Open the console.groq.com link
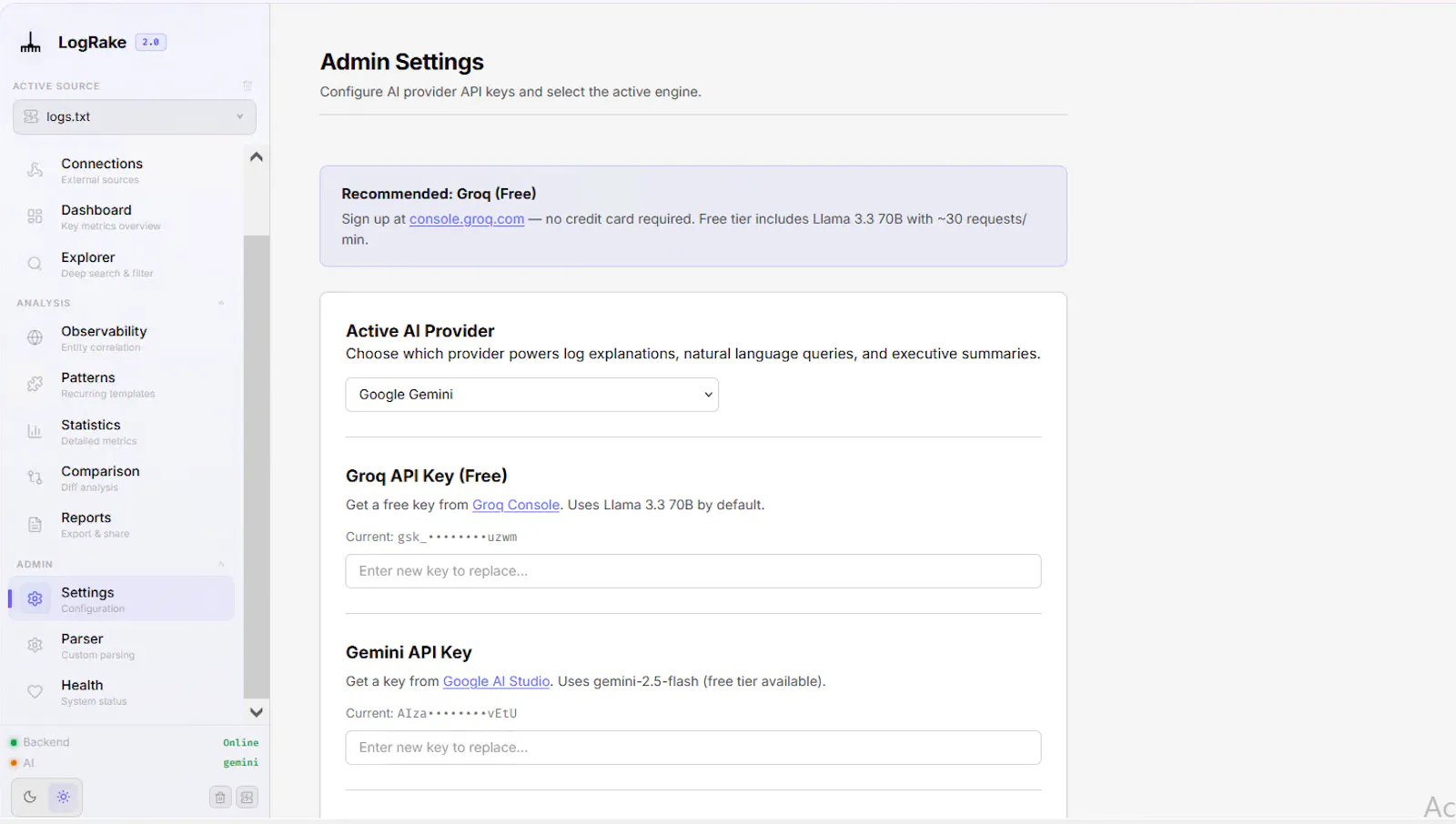The image size is (1456, 824). (x=467, y=219)
